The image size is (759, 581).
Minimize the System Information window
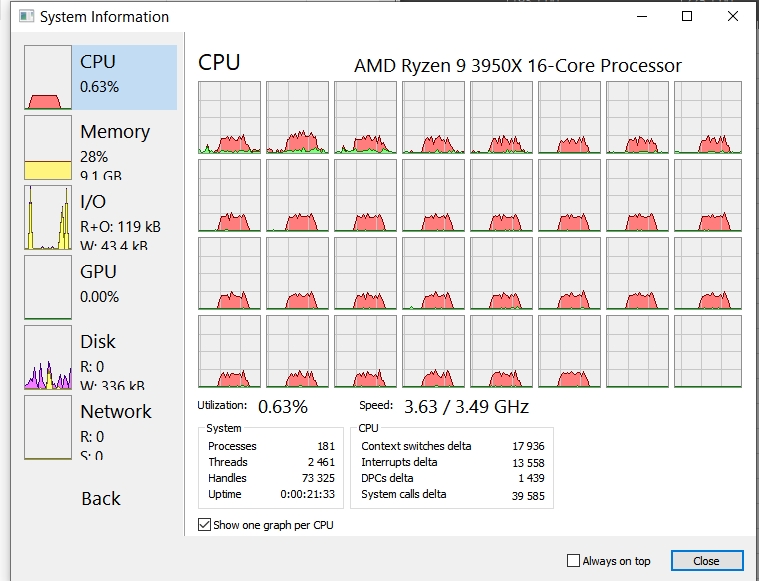click(640, 17)
